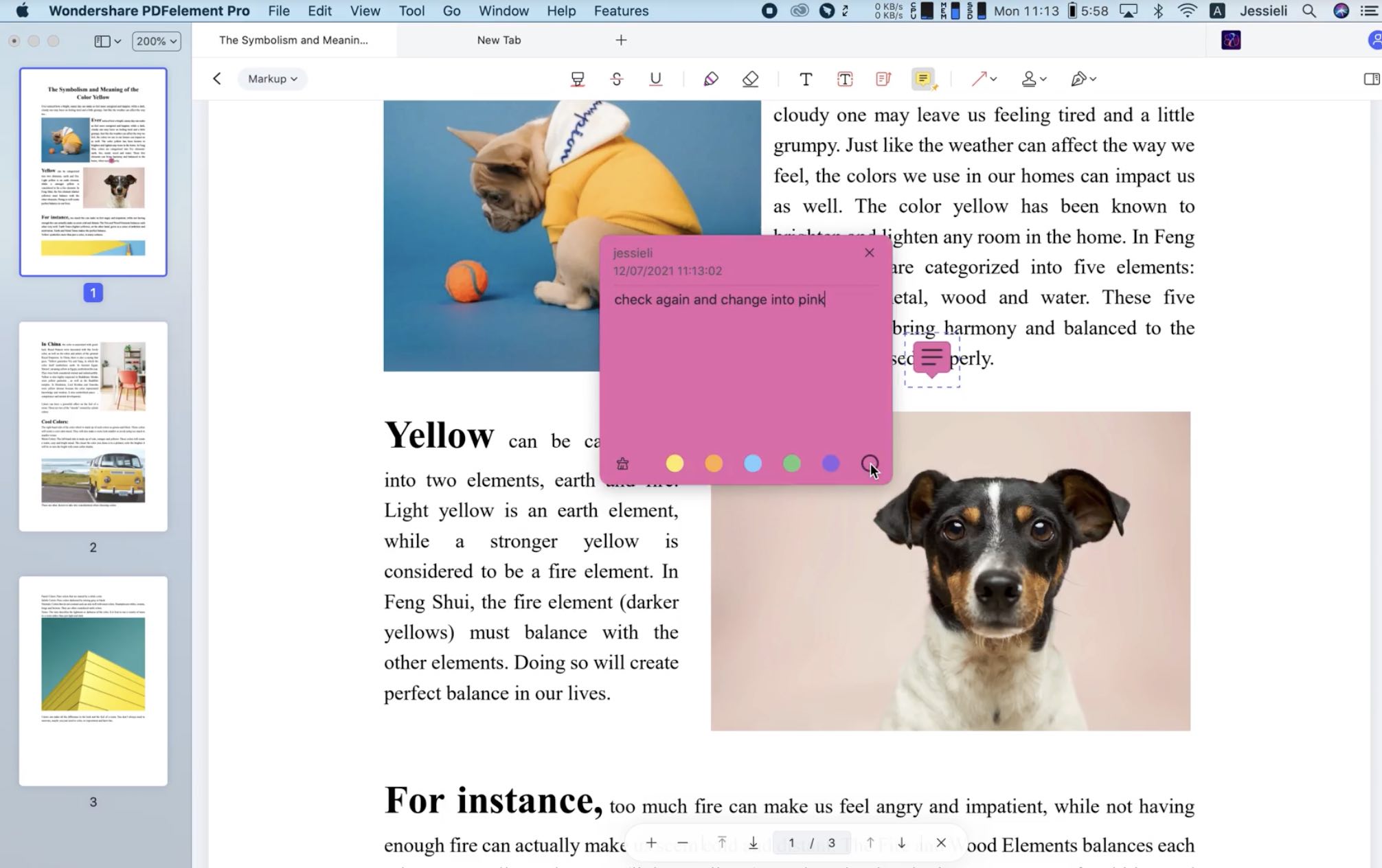Toggle the right properties panel
The width and height of the screenshot is (1382, 868).
(1371, 79)
